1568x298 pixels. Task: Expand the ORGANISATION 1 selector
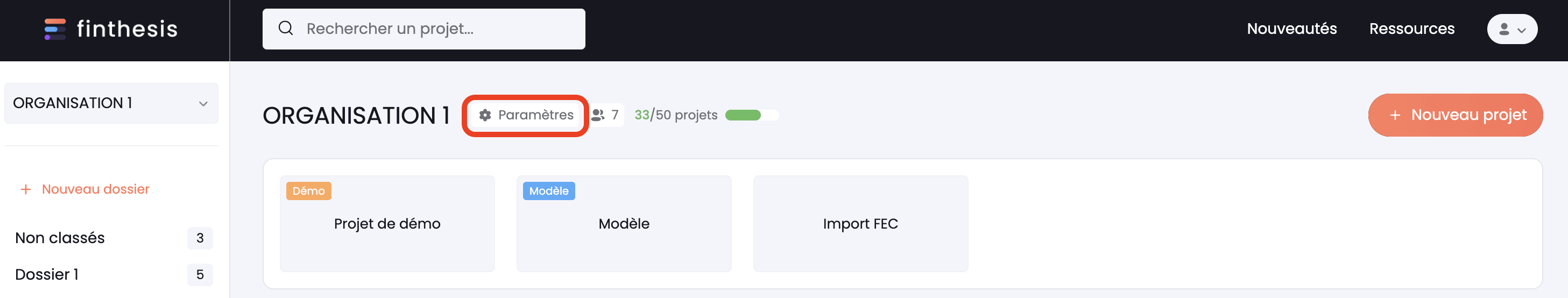[x=111, y=103]
